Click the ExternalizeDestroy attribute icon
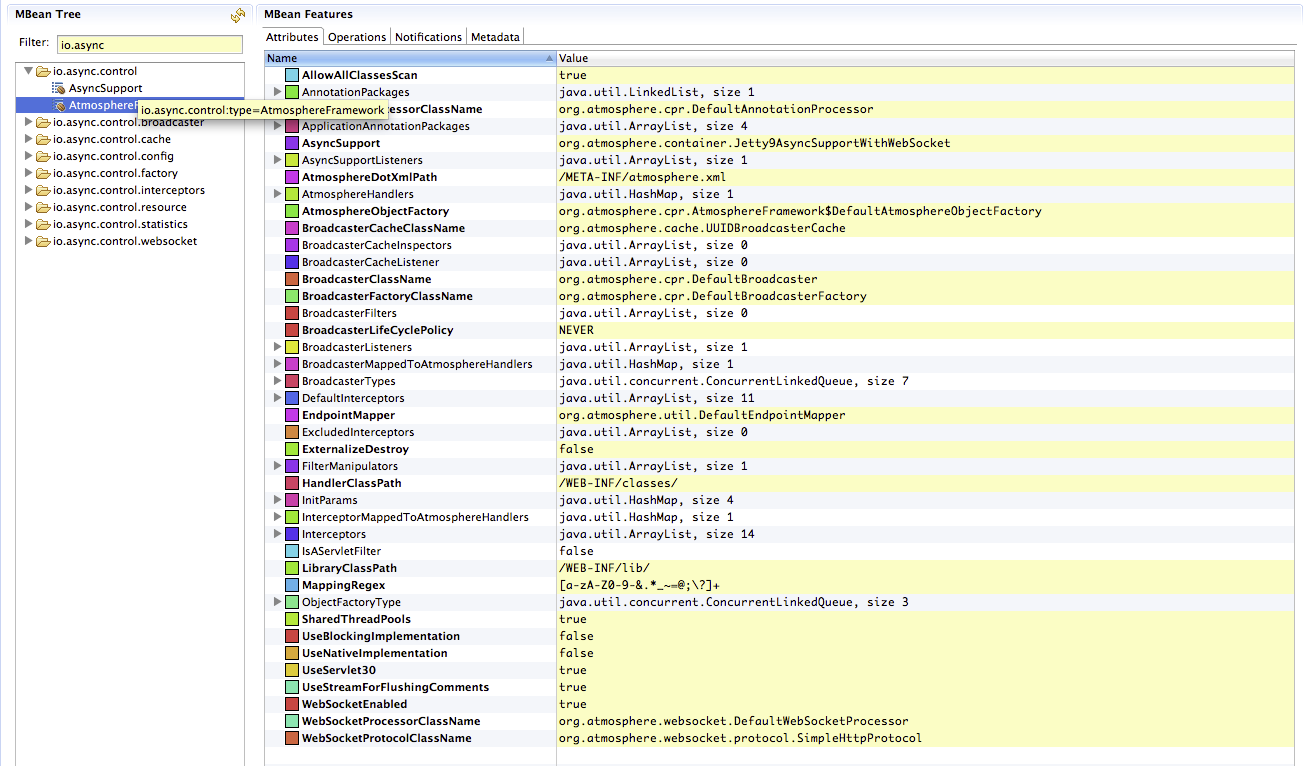Screen dimensions: 1308x766 pyautogui.click(x=292, y=449)
